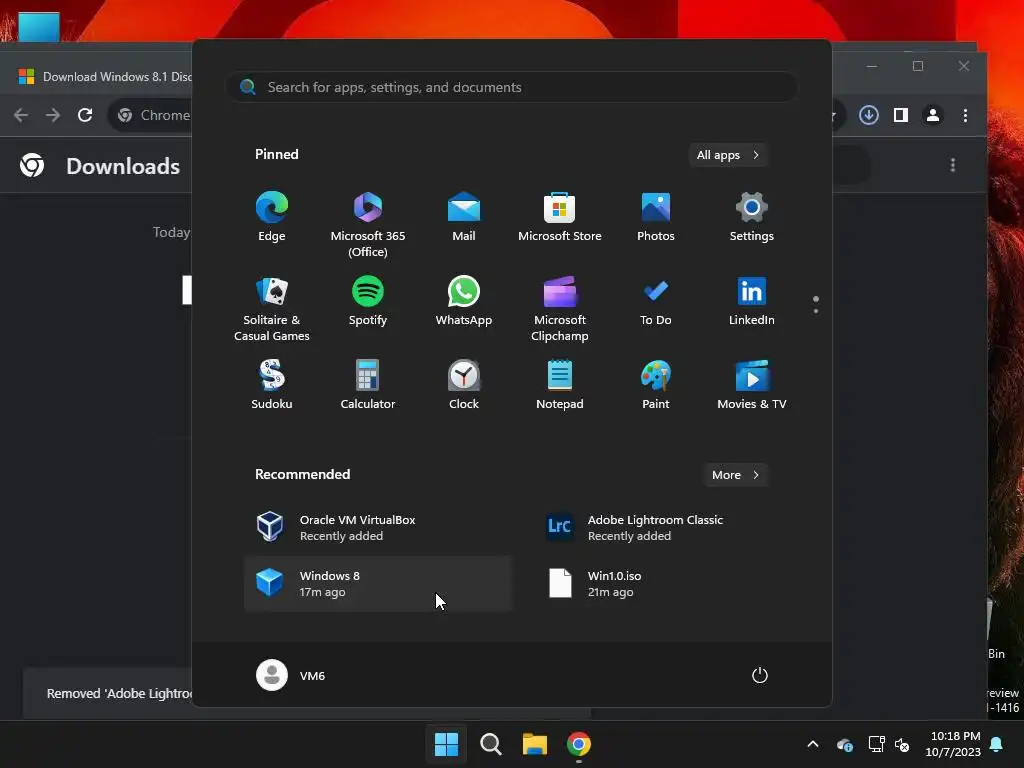Reload the page in Chrome
Viewport: 1024px width, 768px height.
pos(85,115)
